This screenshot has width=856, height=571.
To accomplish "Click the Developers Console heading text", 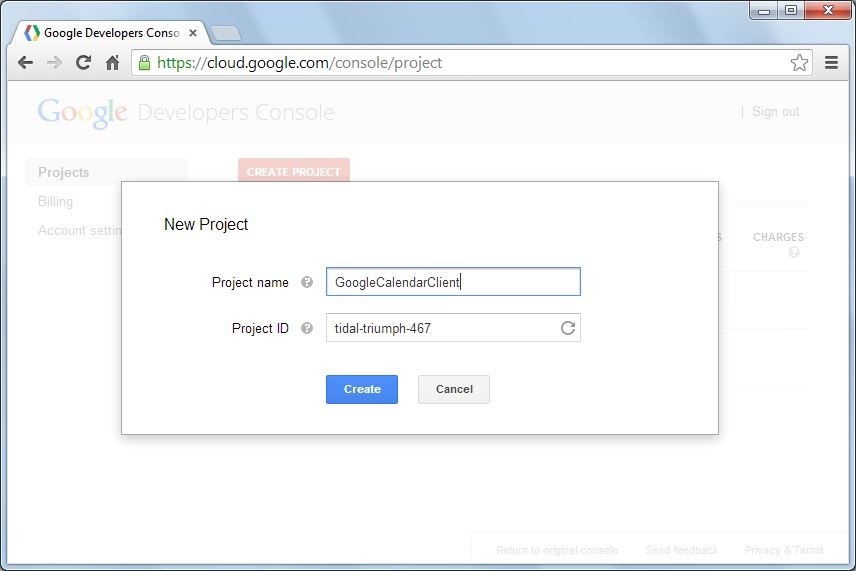I will pos(236,112).
